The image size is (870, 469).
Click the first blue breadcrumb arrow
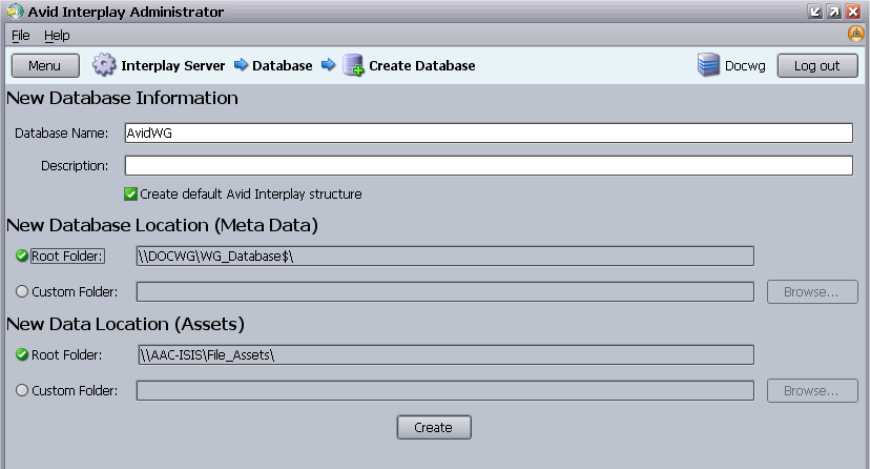tap(240, 66)
